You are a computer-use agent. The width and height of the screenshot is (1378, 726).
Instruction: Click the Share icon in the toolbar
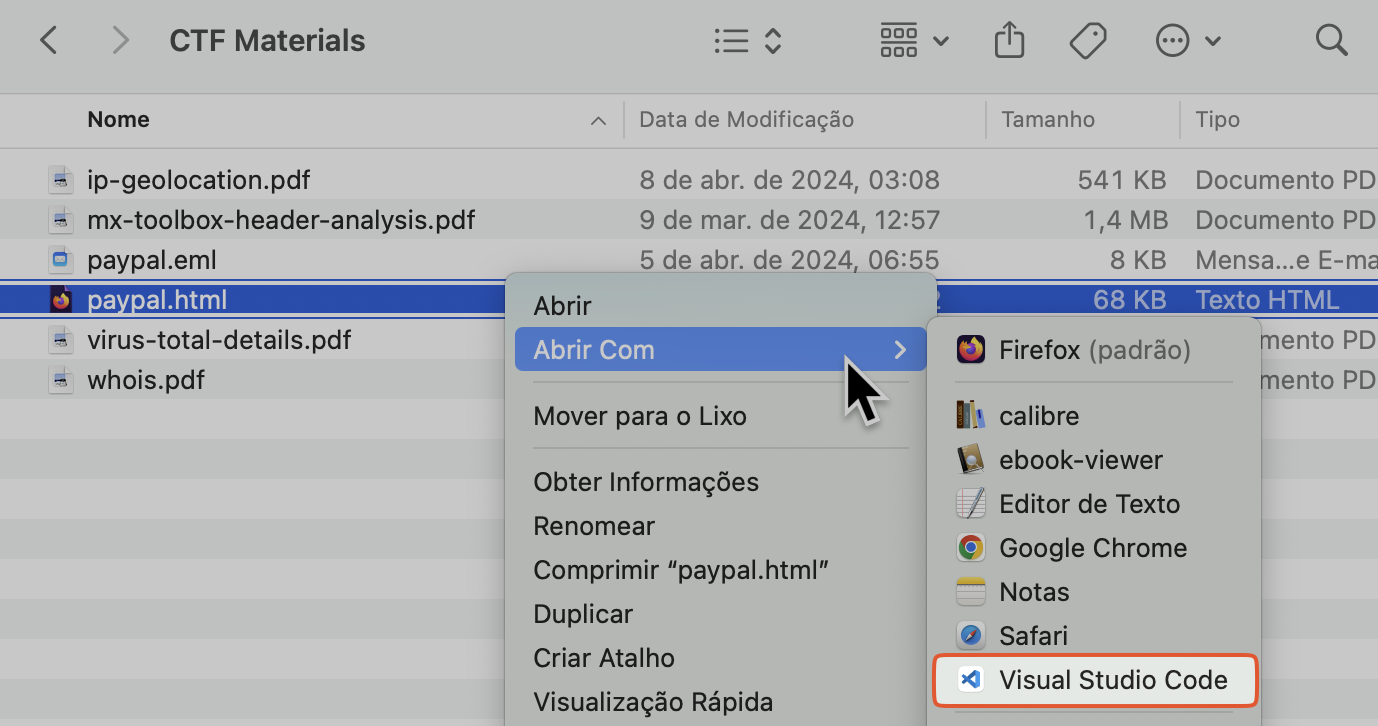pyautogui.click(x=1009, y=40)
